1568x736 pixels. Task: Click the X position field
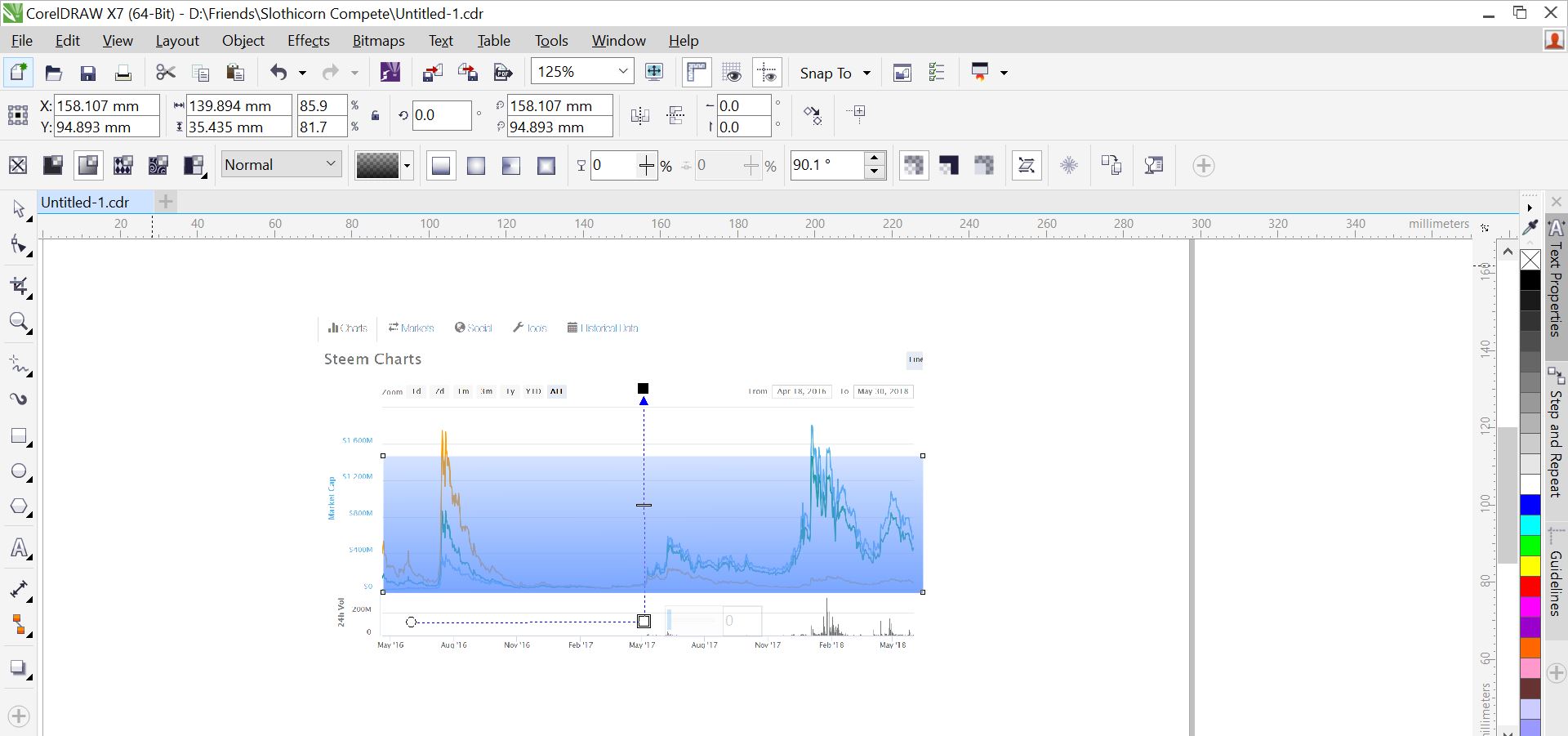(x=106, y=105)
